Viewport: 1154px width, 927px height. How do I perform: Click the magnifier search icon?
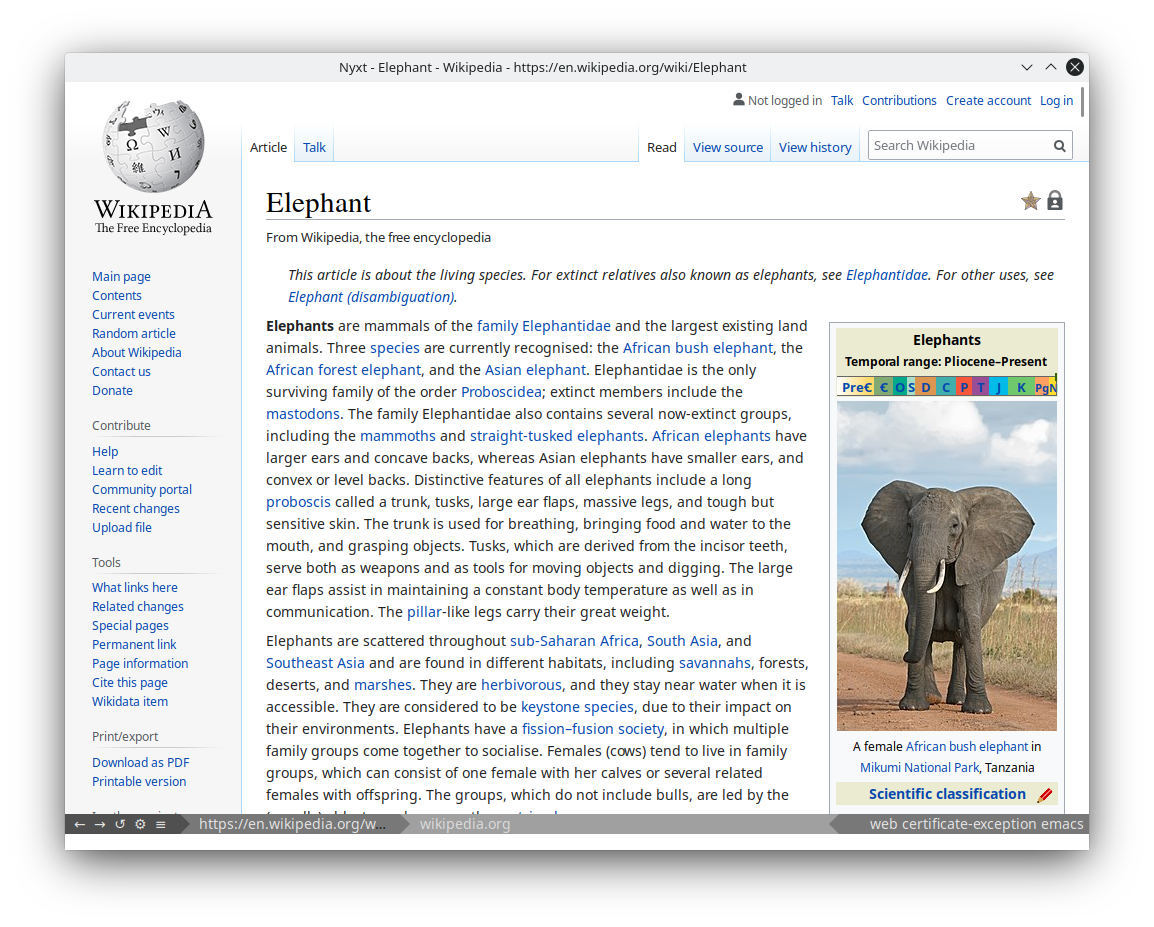click(1059, 146)
